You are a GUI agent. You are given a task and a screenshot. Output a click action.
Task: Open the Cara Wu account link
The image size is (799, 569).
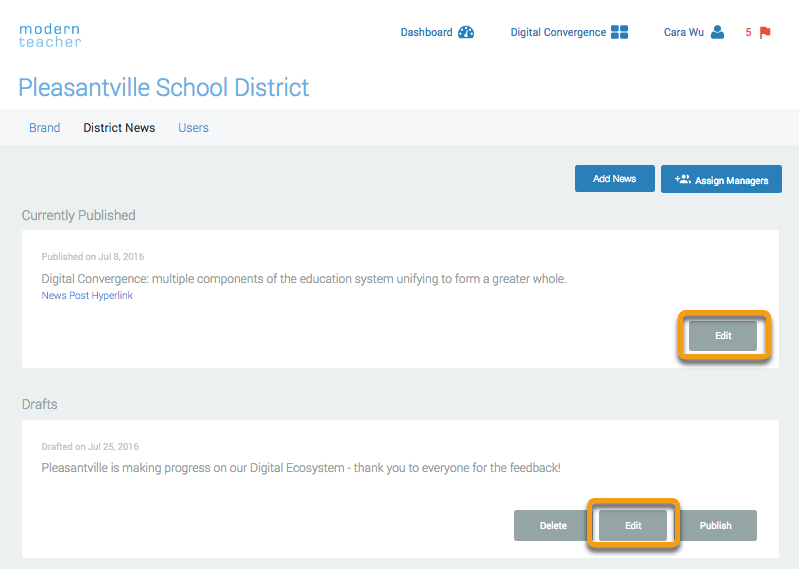click(683, 32)
